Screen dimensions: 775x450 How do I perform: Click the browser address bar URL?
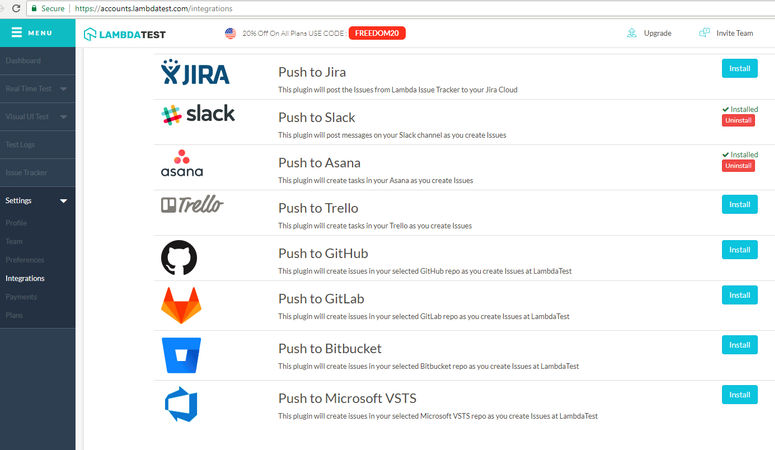[x=154, y=8]
